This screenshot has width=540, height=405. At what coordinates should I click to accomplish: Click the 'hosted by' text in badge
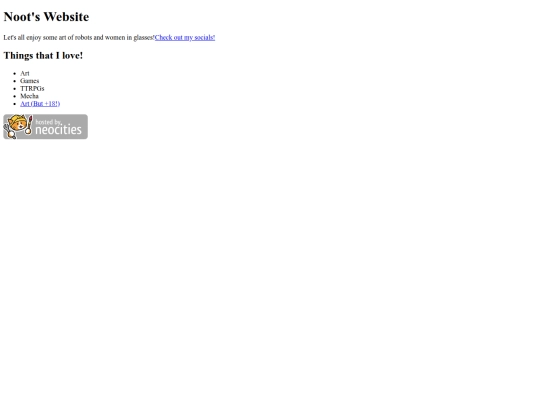tap(48, 122)
